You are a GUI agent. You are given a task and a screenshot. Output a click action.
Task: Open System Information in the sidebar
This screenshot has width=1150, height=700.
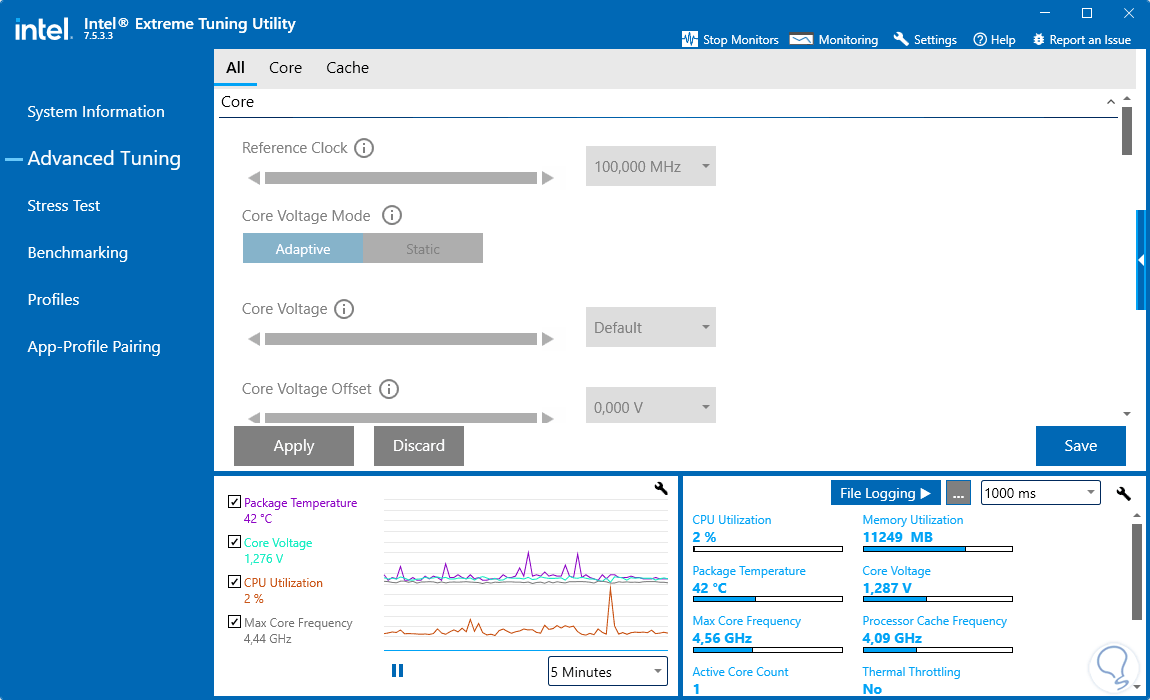(96, 112)
